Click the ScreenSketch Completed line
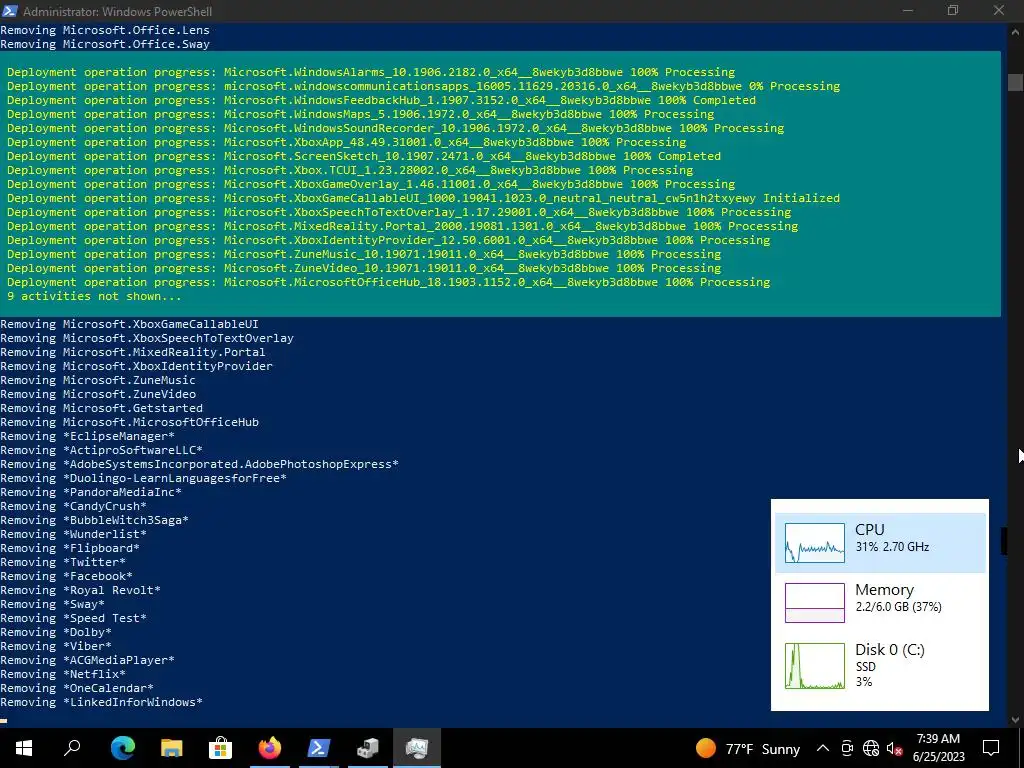 point(364,156)
